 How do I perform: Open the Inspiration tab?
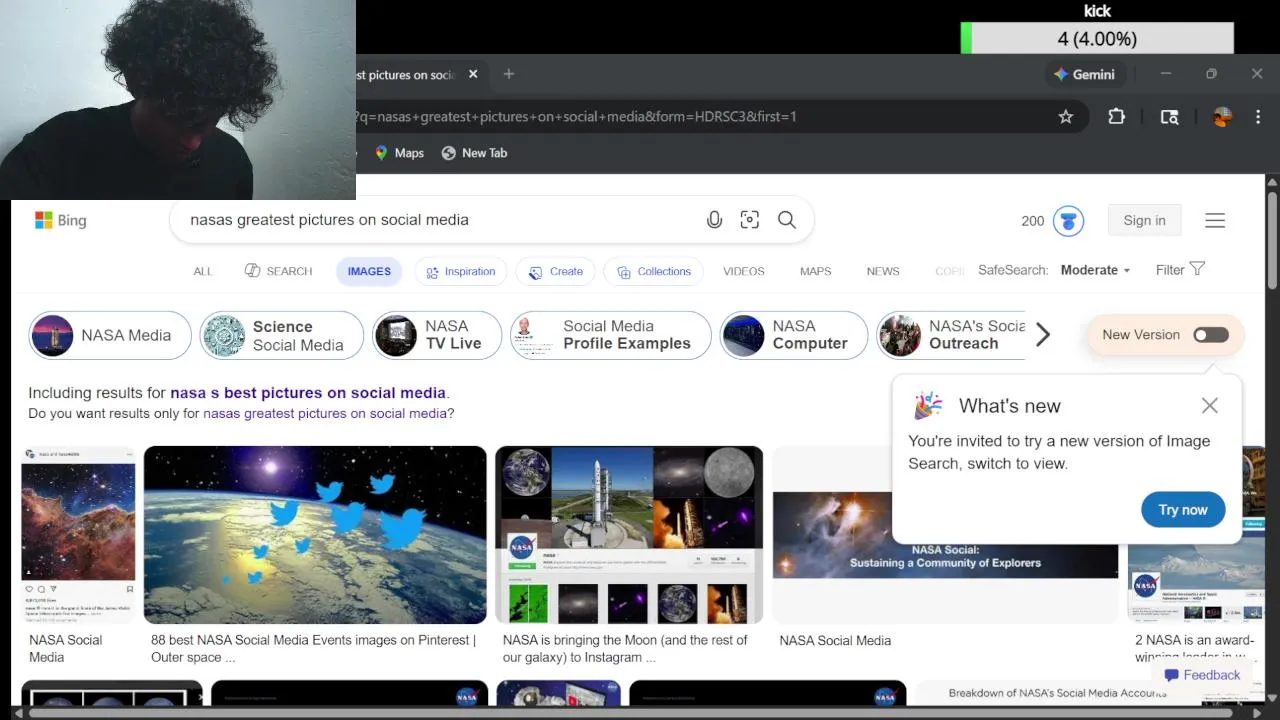coord(461,271)
